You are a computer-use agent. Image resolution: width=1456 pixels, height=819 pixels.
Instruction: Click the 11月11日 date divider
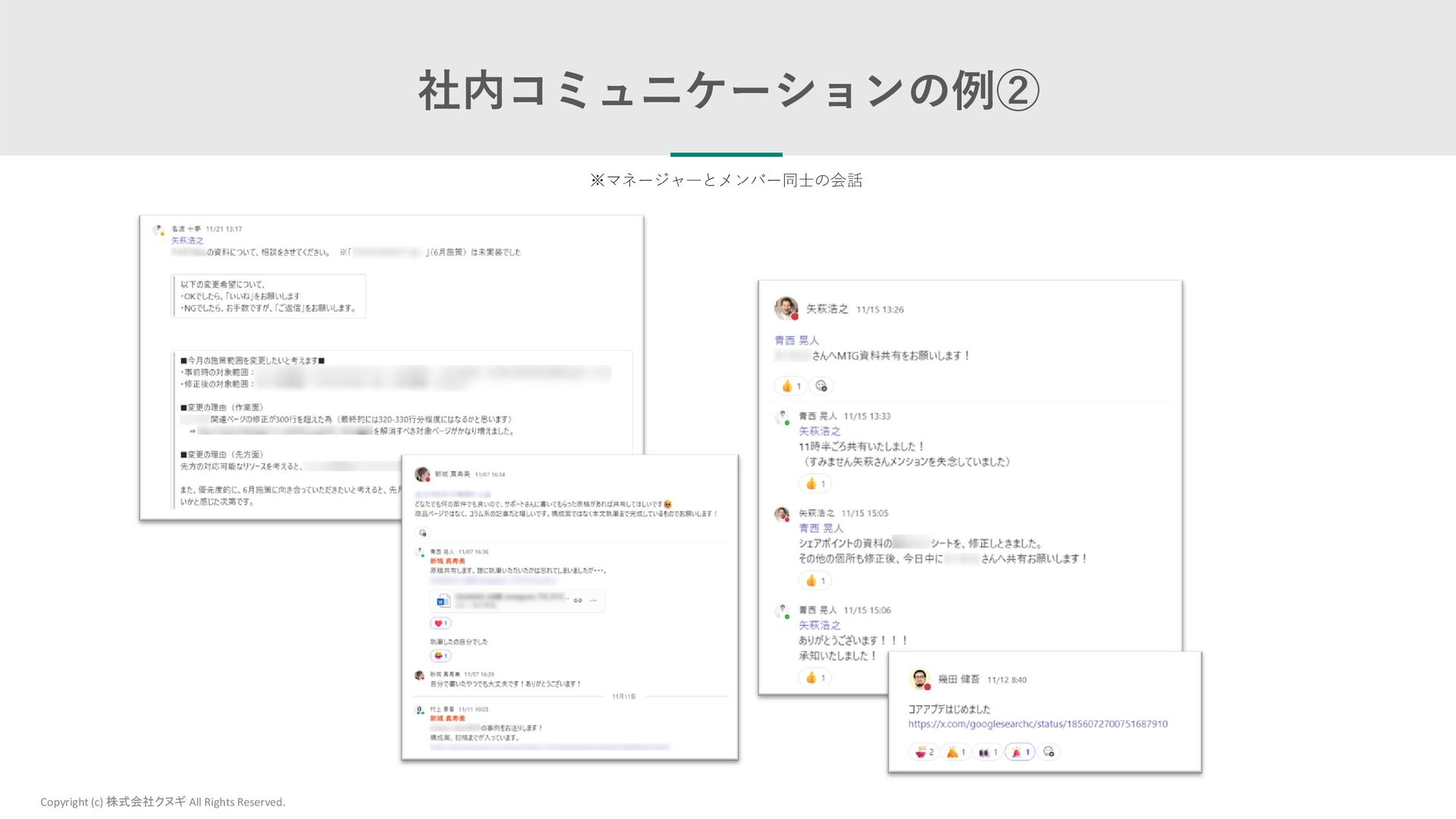623,696
